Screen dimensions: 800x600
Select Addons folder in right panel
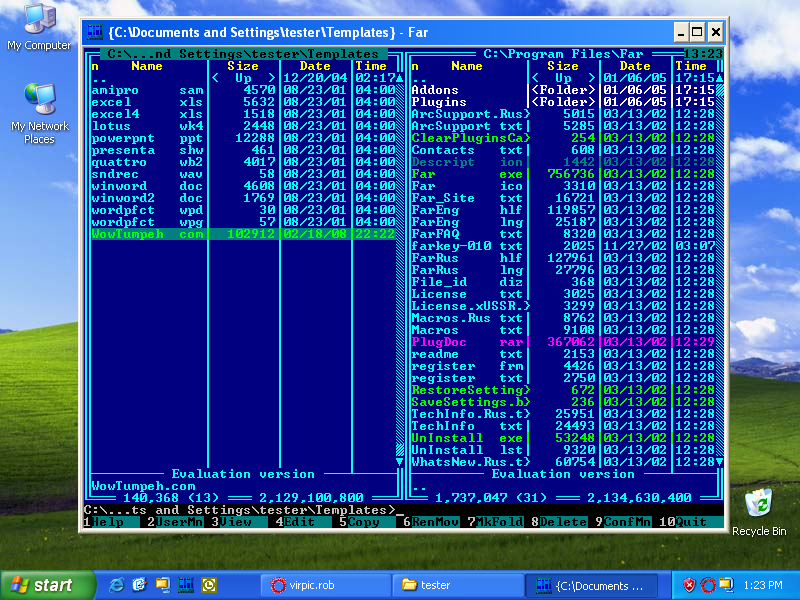click(x=563, y=90)
